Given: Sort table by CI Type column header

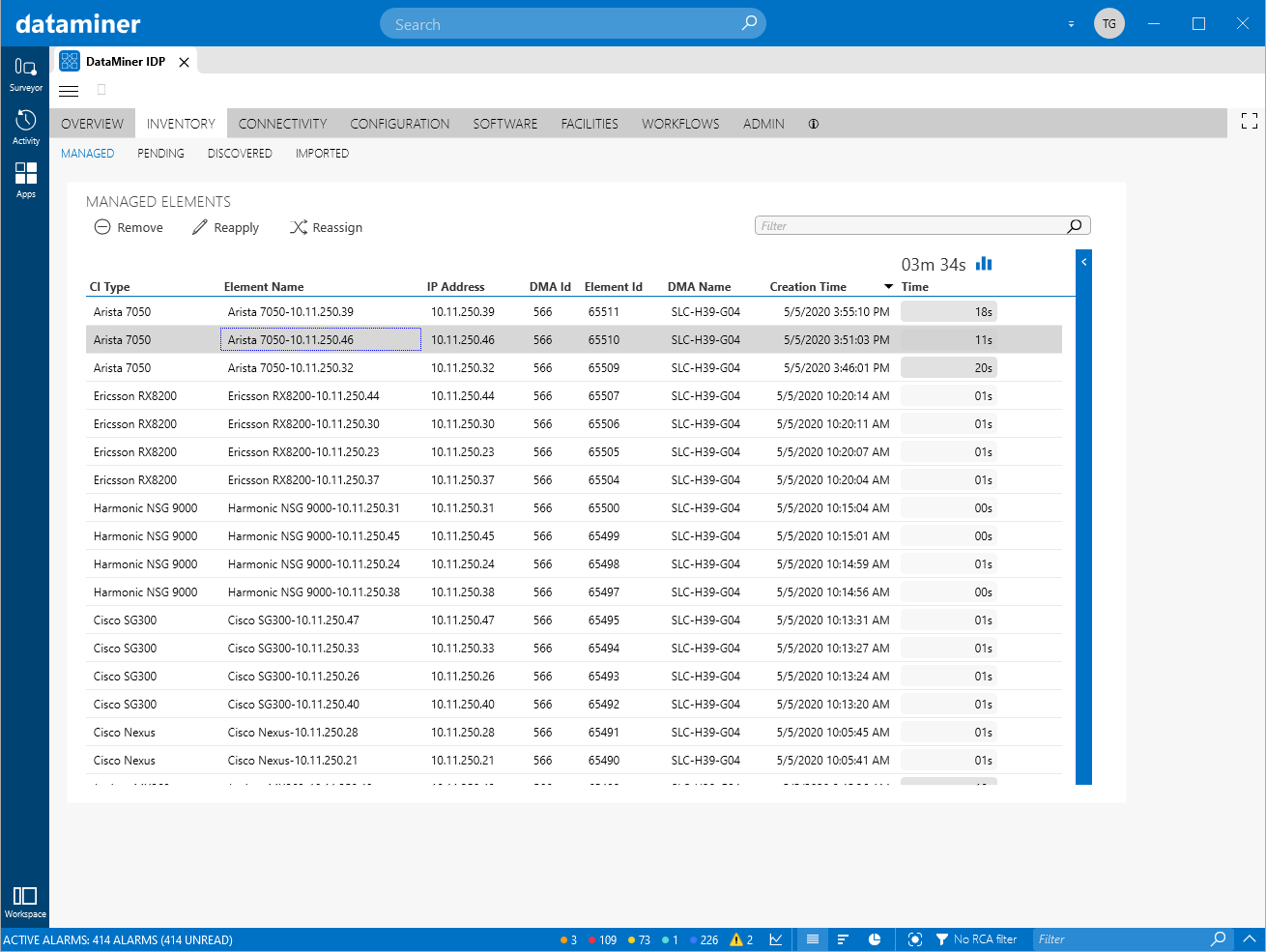Looking at the screenshot, I should click(x=109, y=287).
